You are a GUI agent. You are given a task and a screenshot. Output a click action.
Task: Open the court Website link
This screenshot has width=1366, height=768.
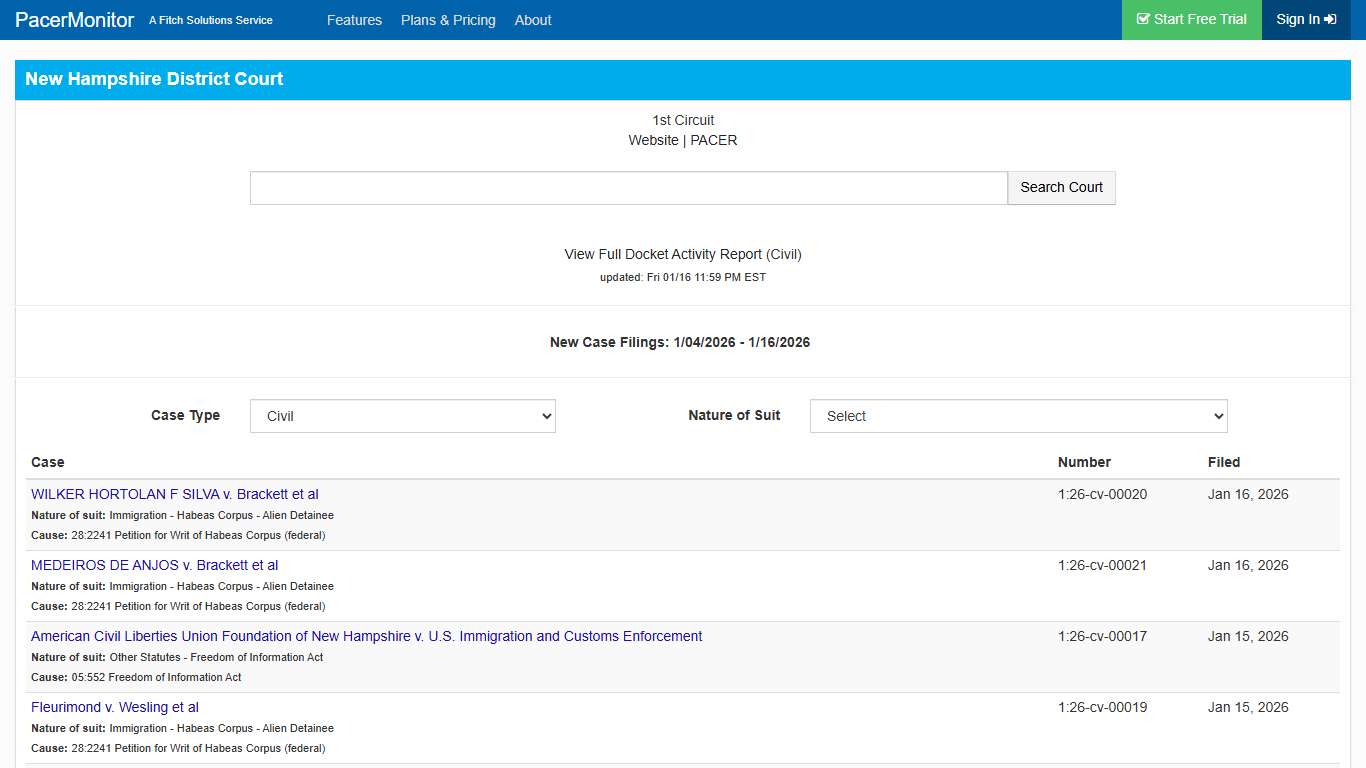(x=654, y=140)
